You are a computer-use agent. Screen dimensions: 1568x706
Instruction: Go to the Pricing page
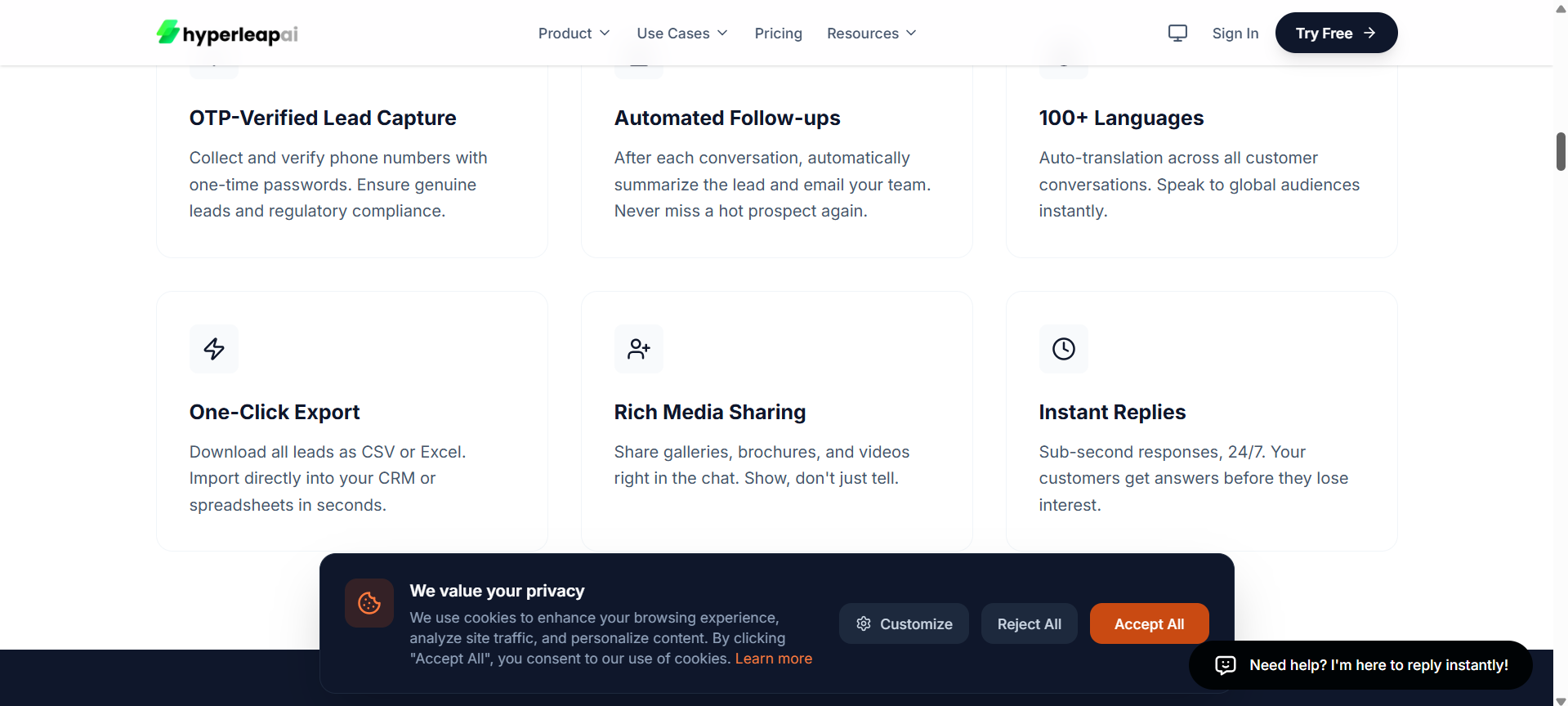(779, 33)
